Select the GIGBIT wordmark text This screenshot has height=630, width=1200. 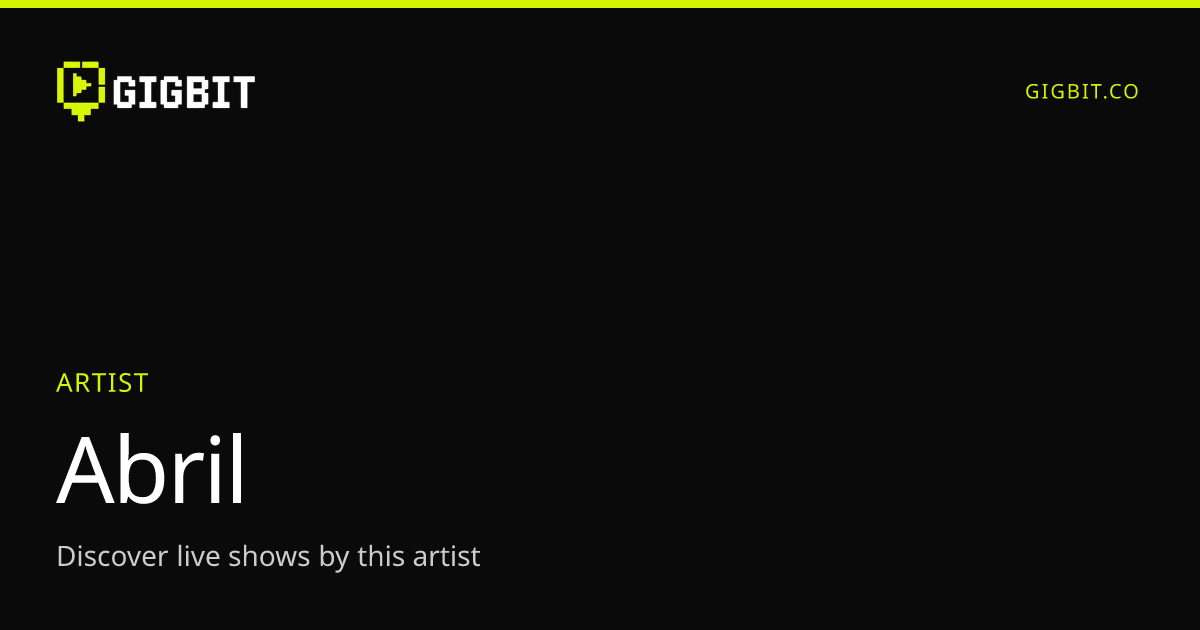pos(184,92)
